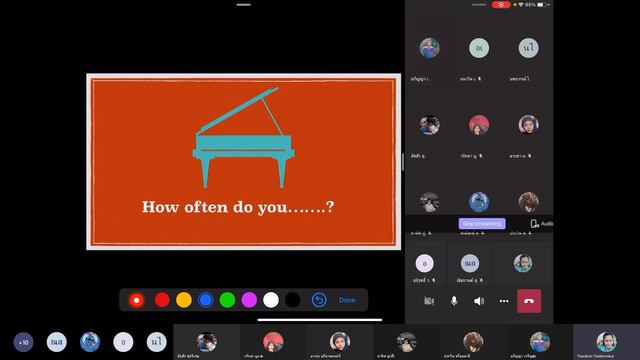This screenshot has width=640, height=360.
Task: Choose the yellow pen color
Action: click(184, 300)
